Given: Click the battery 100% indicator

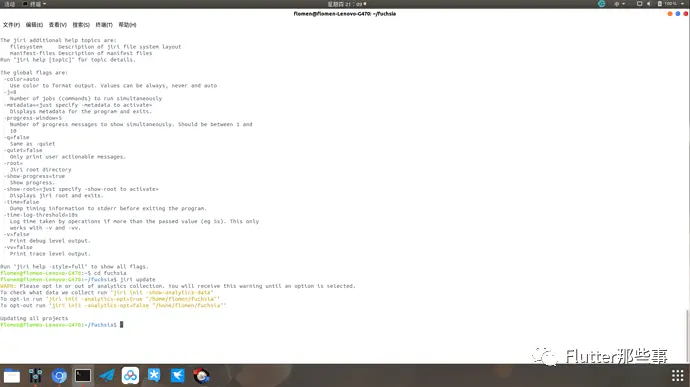Looking at the screenshot, I should pyautogui.click(x=667, y=4).
